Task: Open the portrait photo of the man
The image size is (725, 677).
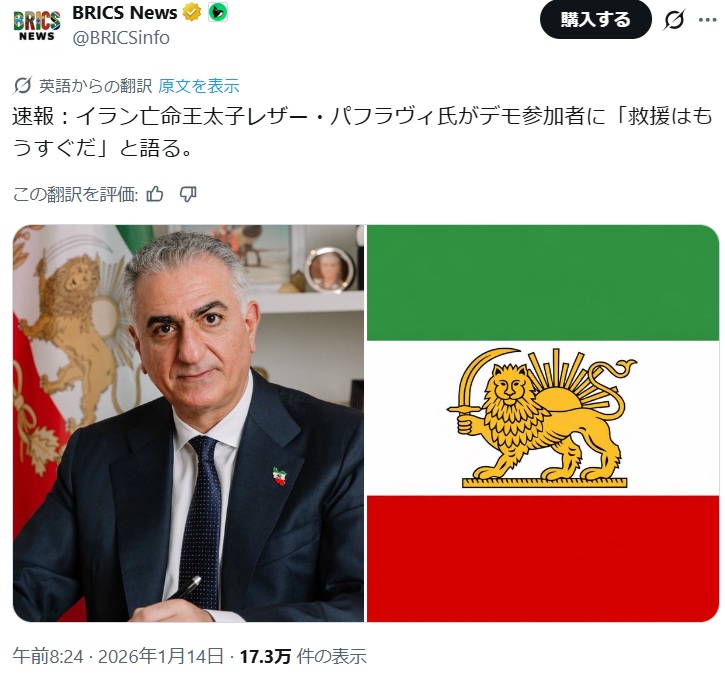Action: point(188,423)
